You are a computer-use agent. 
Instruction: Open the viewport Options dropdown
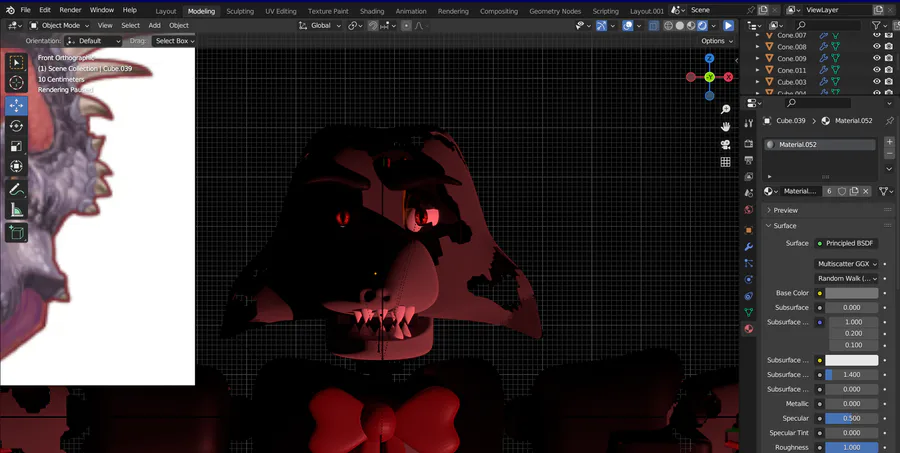click(716, 41)
